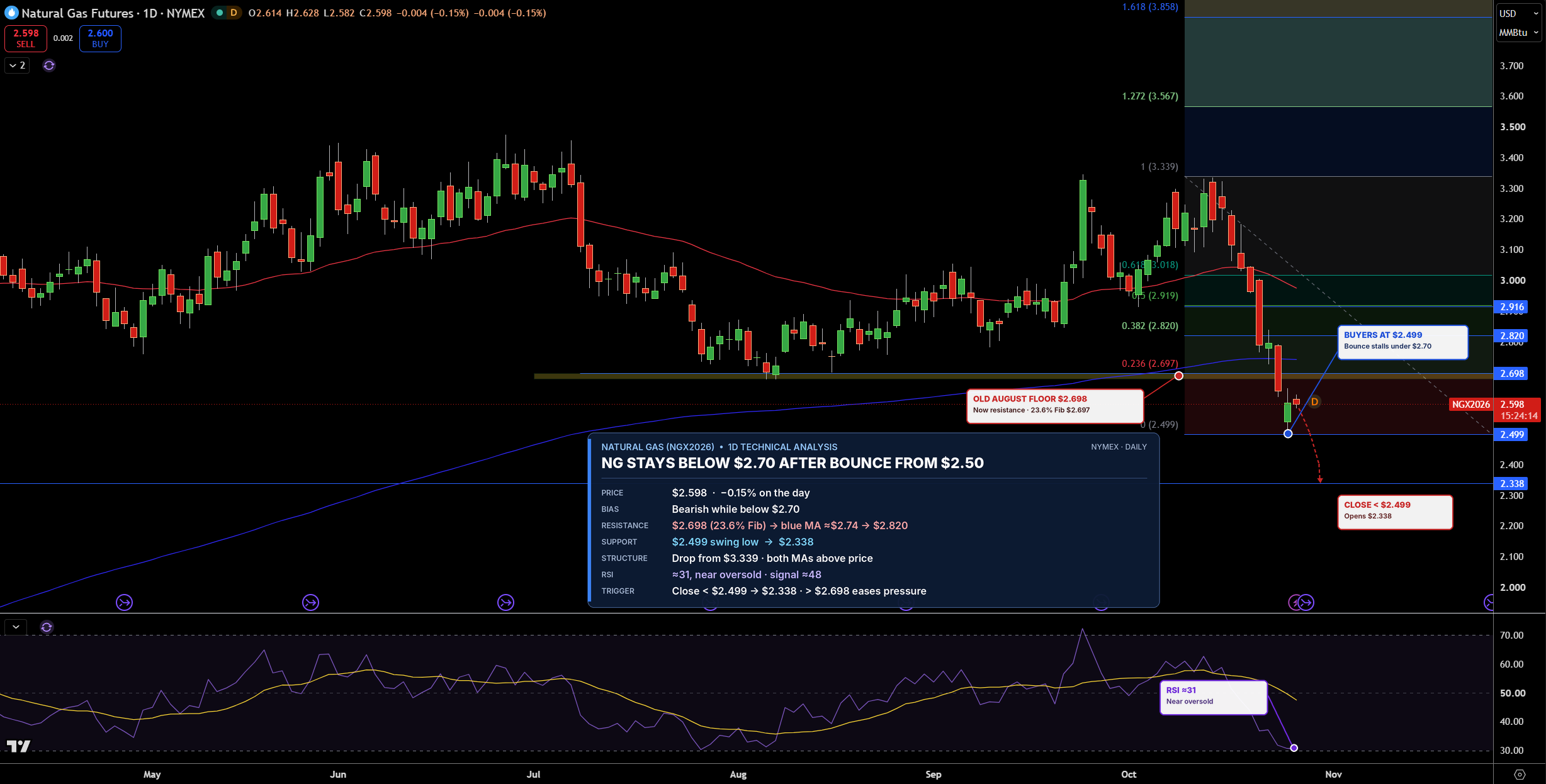Click the analysis panel headline text
The image size is (1546, 784).
(792, 463)
